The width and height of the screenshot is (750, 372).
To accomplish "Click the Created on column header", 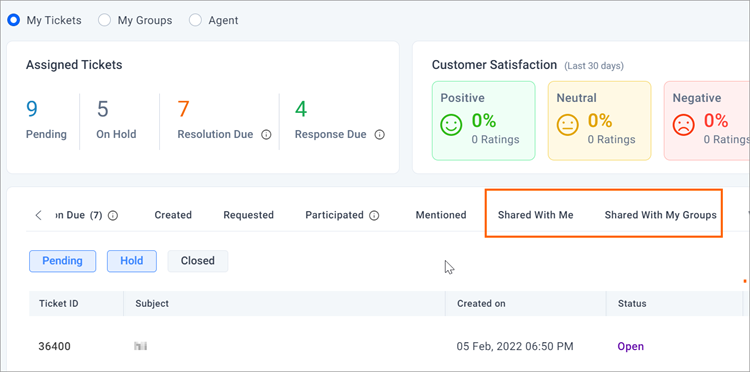I will click(481, 304).
